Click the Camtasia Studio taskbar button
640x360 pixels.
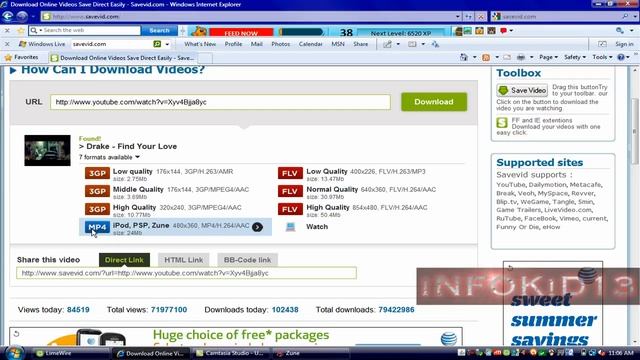click(x=231, y=353)
